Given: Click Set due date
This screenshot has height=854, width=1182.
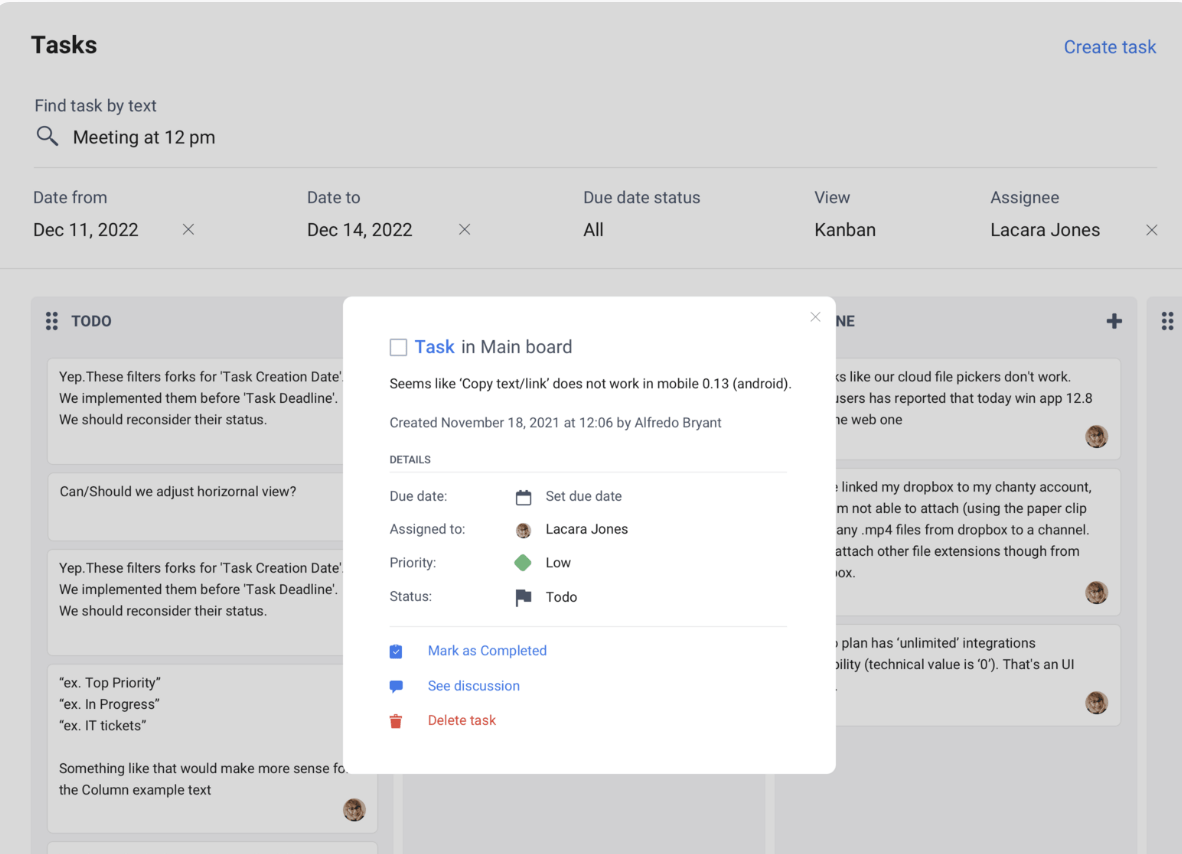Looking at the screenshot, I should pyautogui.click(x=583, y=496).
